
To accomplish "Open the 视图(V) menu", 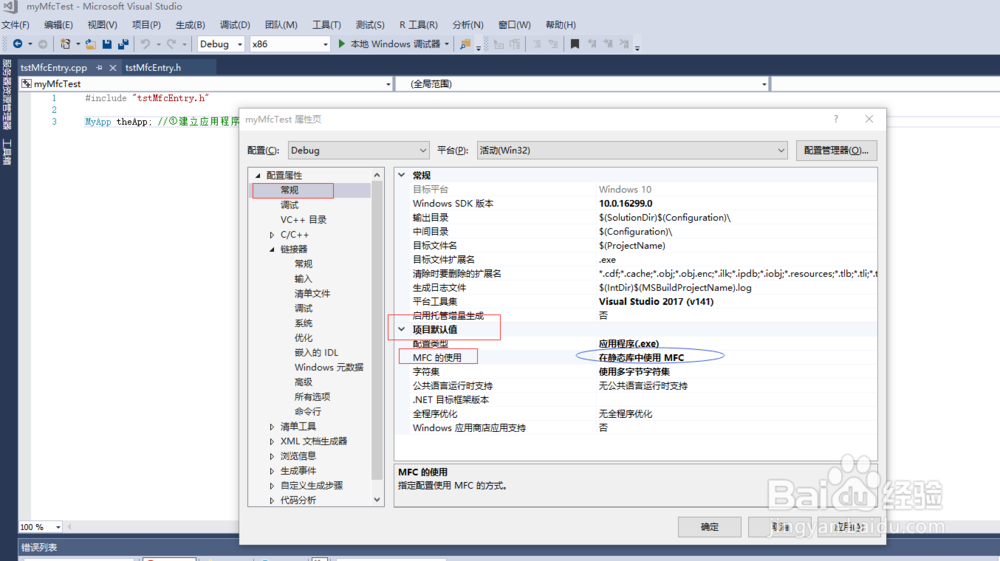I will tap(102, 25).
